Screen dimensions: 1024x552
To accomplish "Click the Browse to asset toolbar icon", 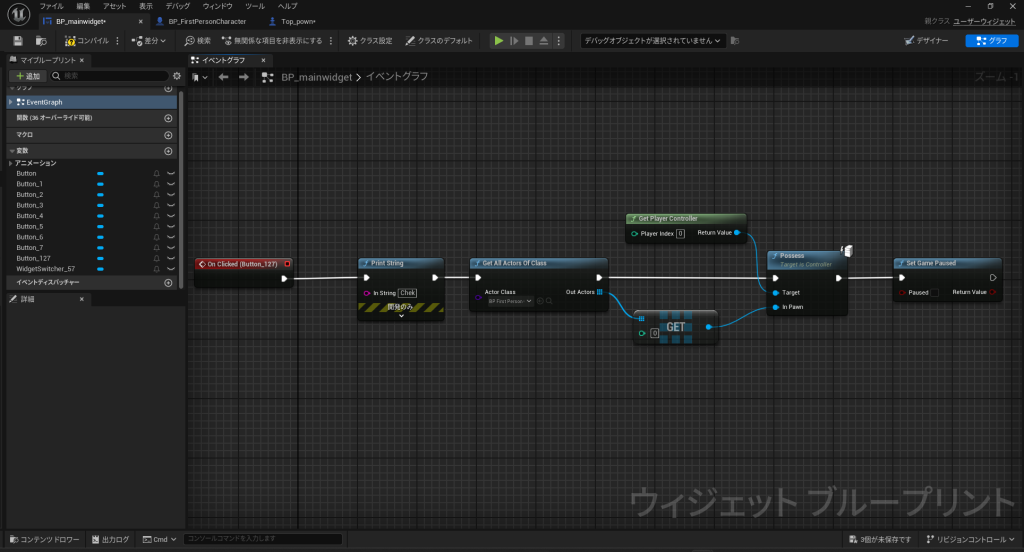I will pyautogui.click(x=41, y=41).
